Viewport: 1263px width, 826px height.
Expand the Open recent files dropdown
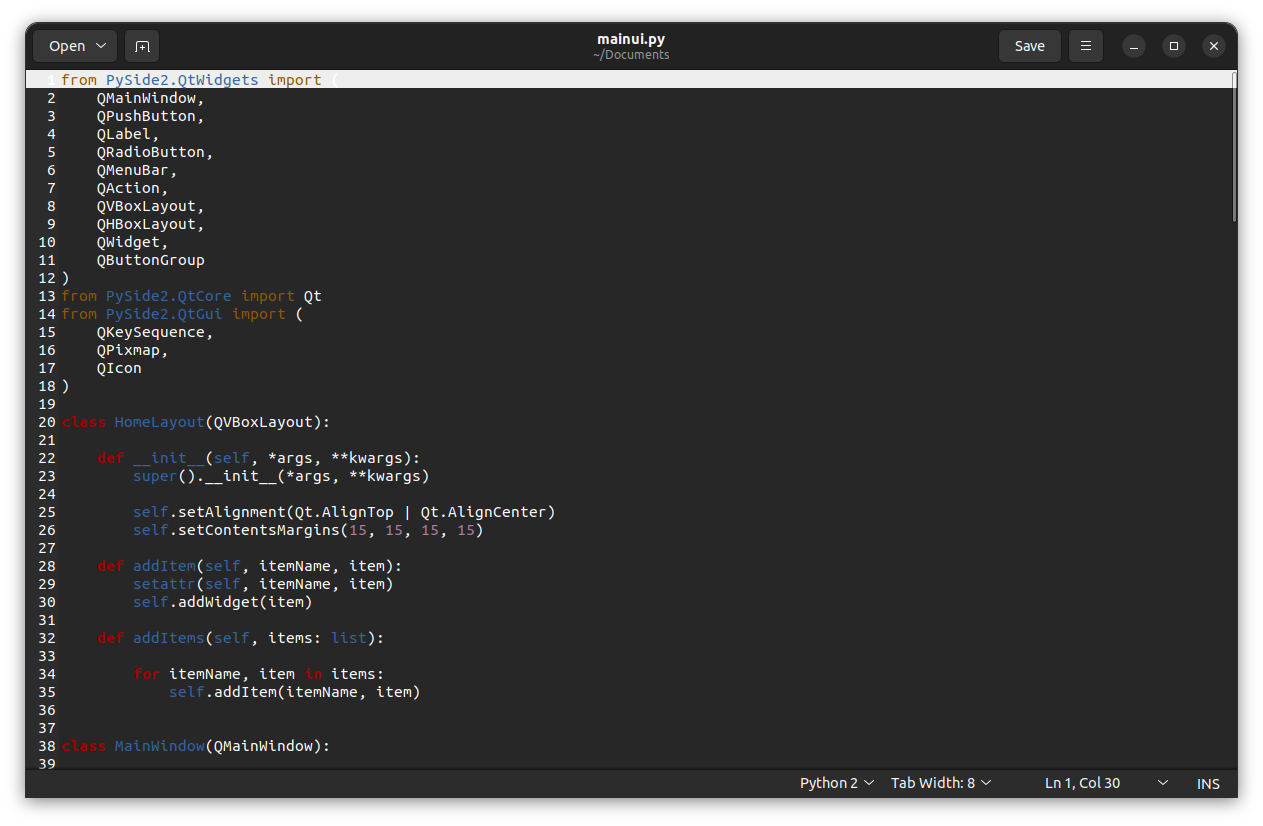[x=99, y=46]
